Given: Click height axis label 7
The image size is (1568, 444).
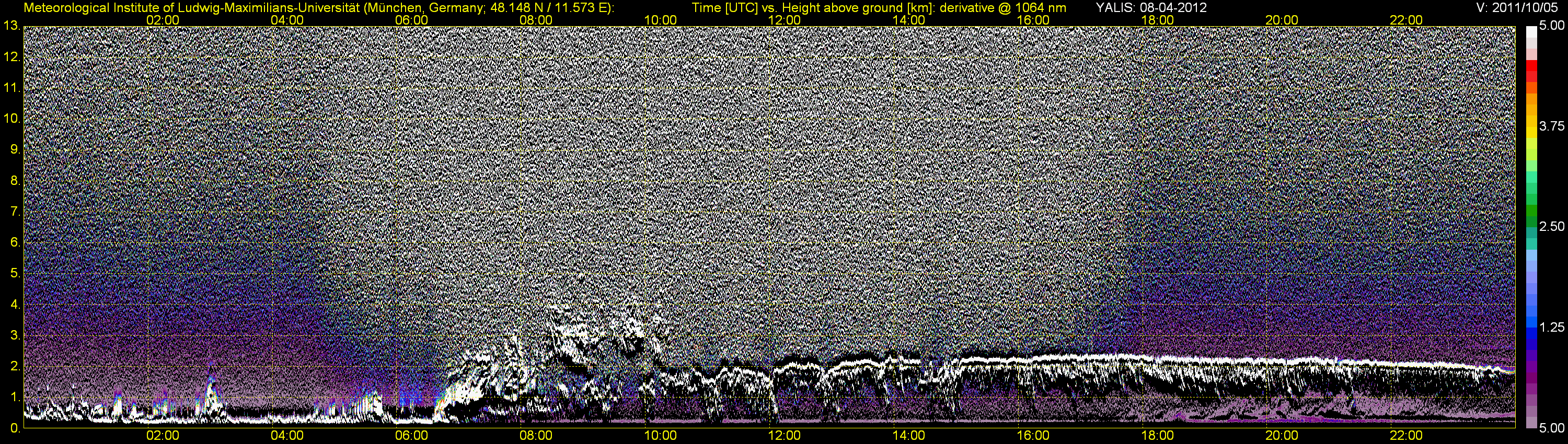Looking at the screenshot, I should [15, 212].
